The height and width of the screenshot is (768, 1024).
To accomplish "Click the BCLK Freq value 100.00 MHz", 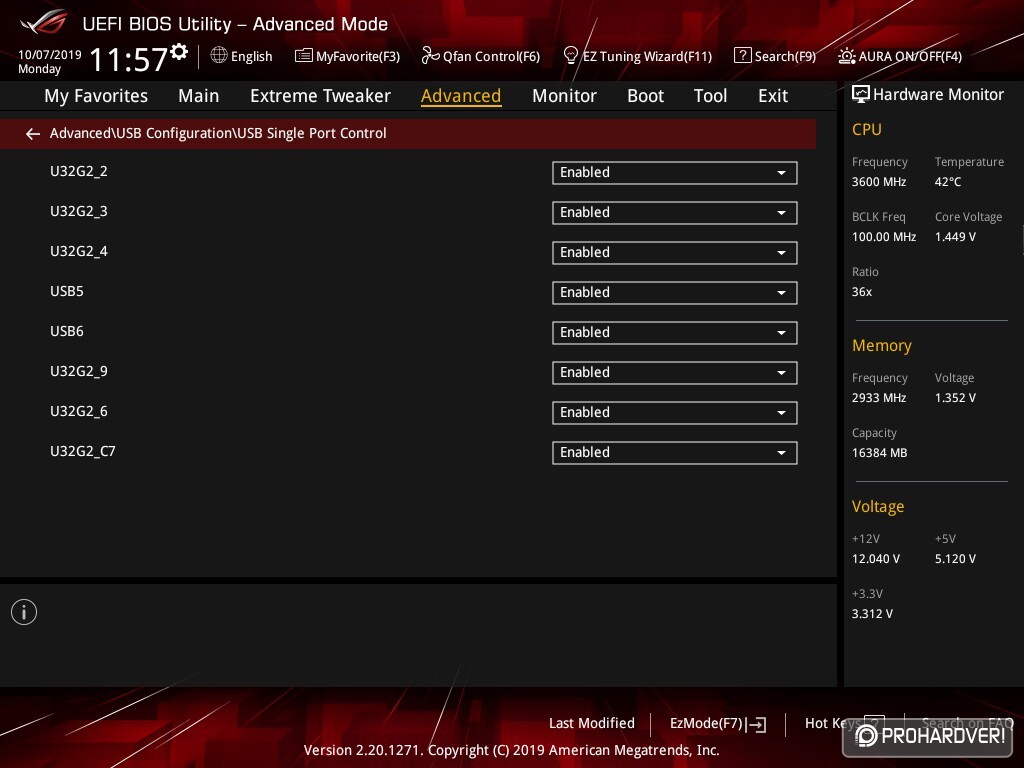I will click(884, 237).
